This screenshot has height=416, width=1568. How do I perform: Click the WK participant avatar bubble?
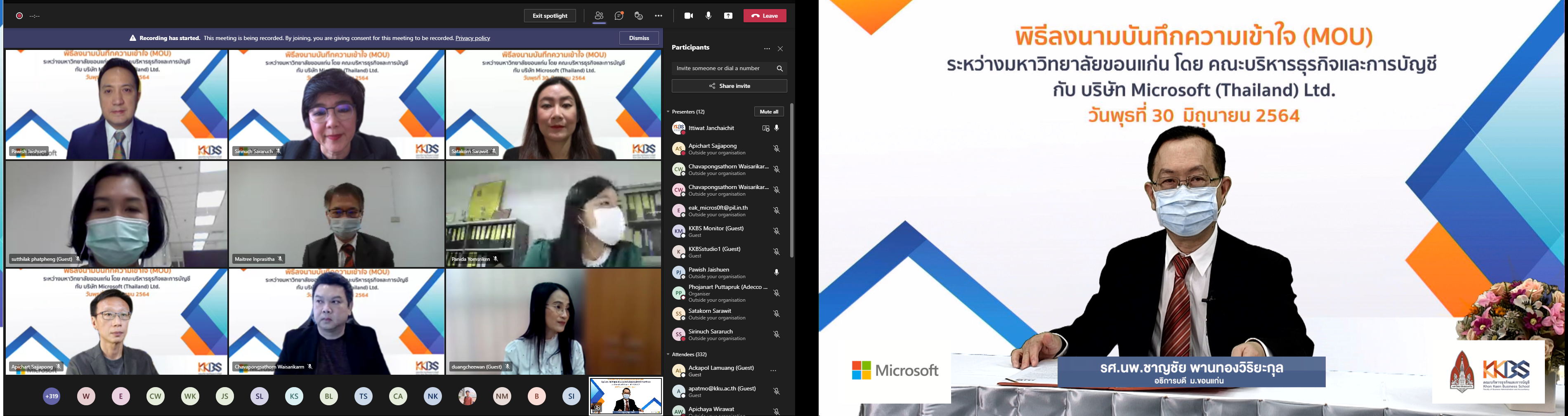click(x=190, y=397)
